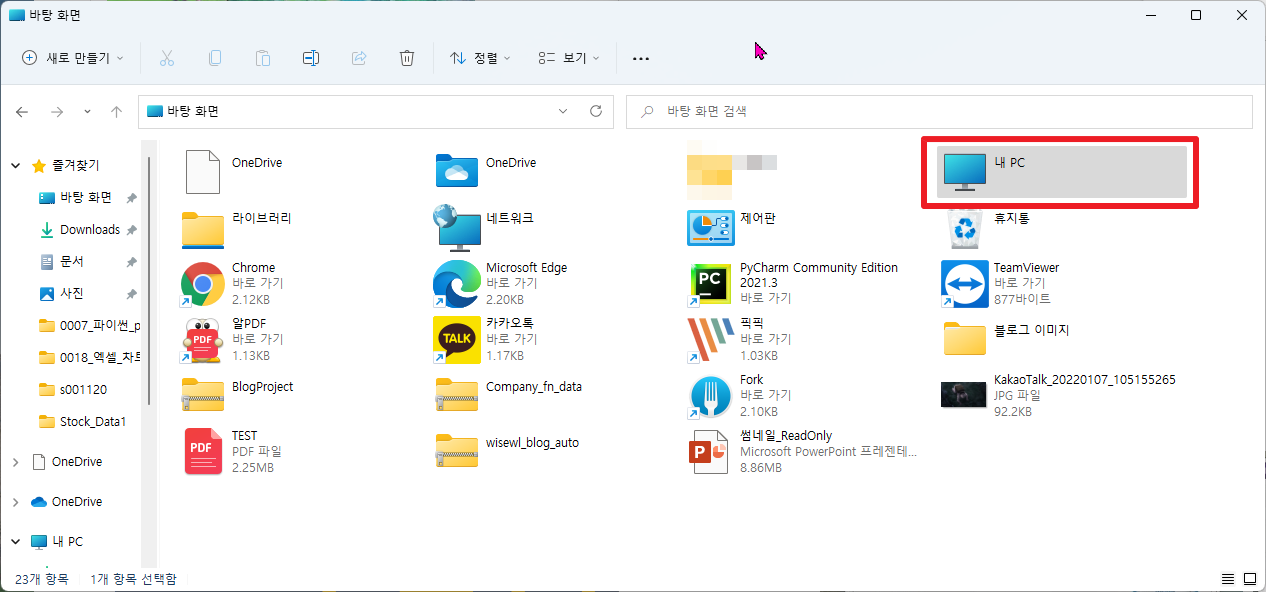Switch to details view in status bar
Viewport: 1266px width, 592px height.
point(1228,579)
